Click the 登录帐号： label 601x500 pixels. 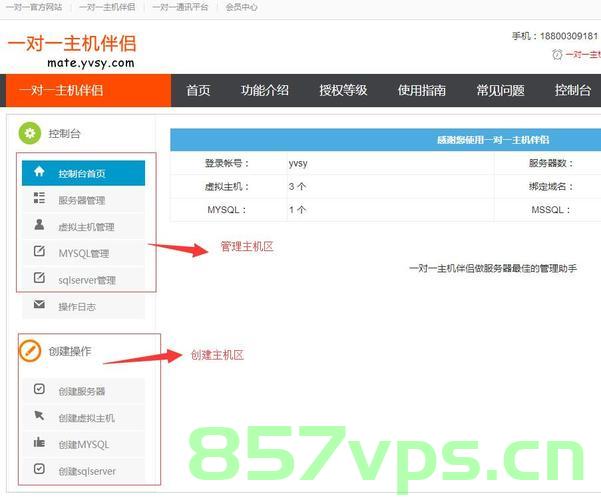pyautogui.click(x=227, y=163)
